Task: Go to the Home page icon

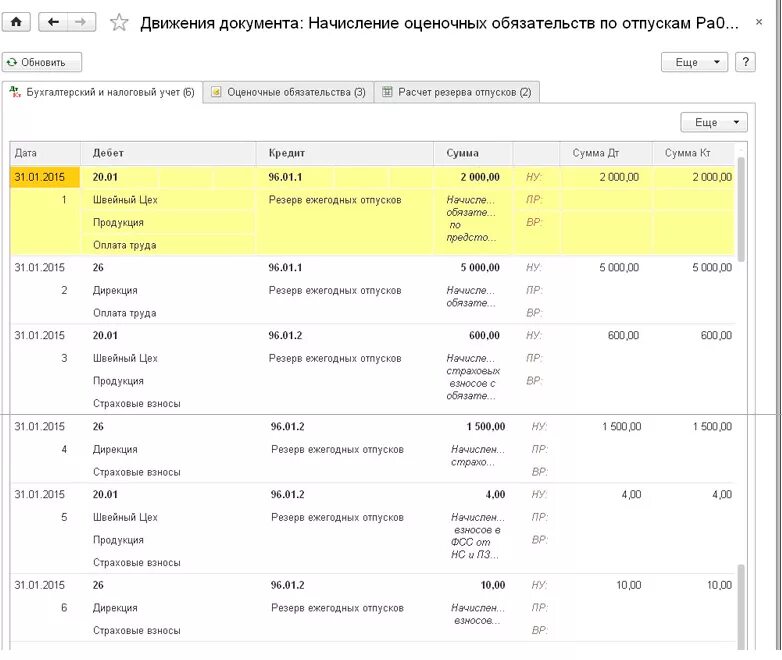Action: click(16, 22)
